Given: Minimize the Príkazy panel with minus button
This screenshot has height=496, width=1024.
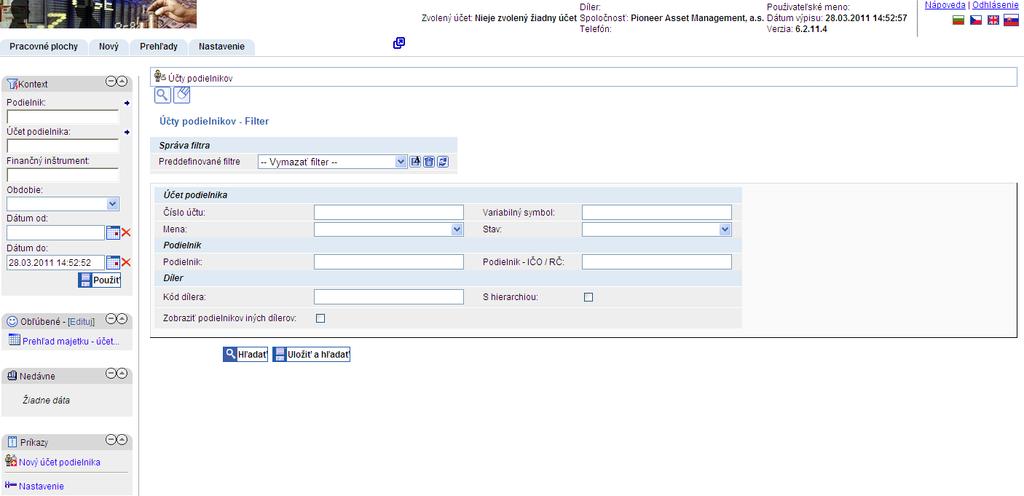Looking at the screenshot, I should pyautogui.click(x=111, y=440).
